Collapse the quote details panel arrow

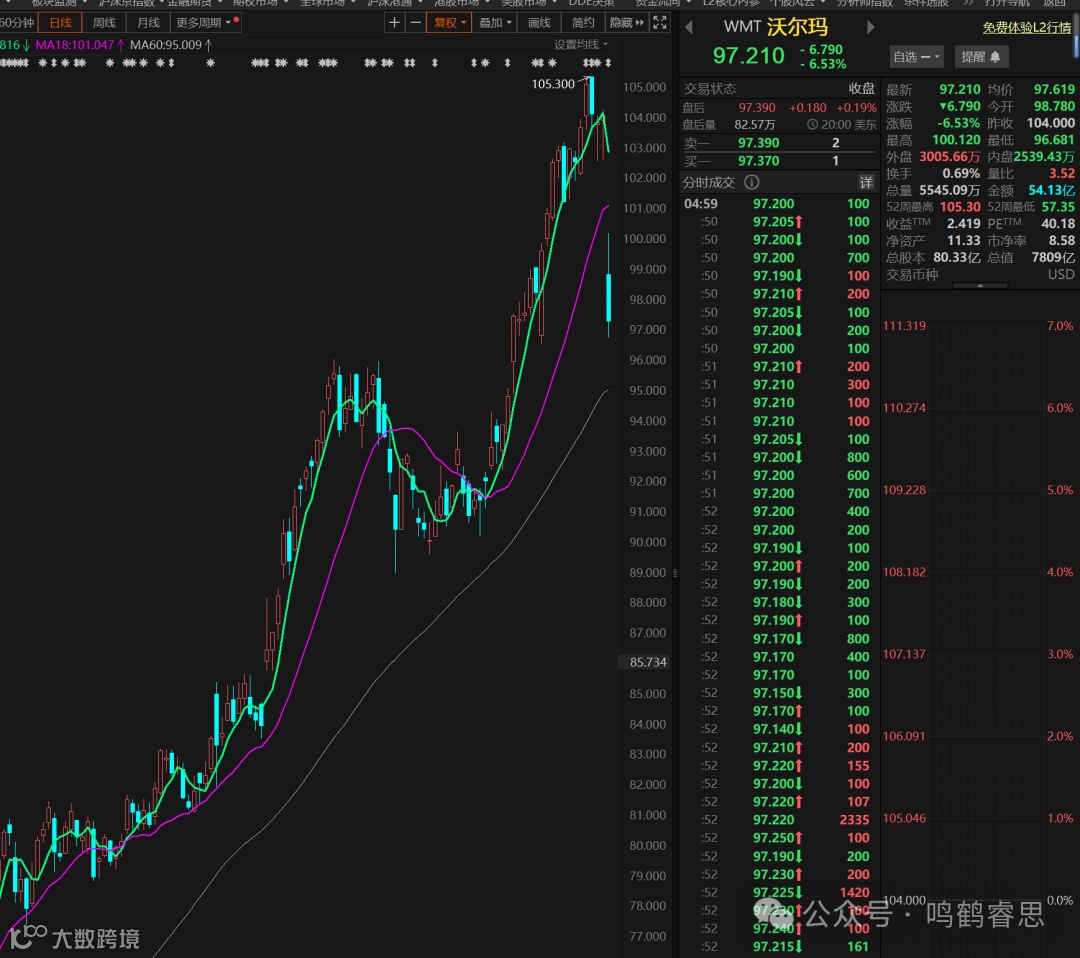(980, 285)
